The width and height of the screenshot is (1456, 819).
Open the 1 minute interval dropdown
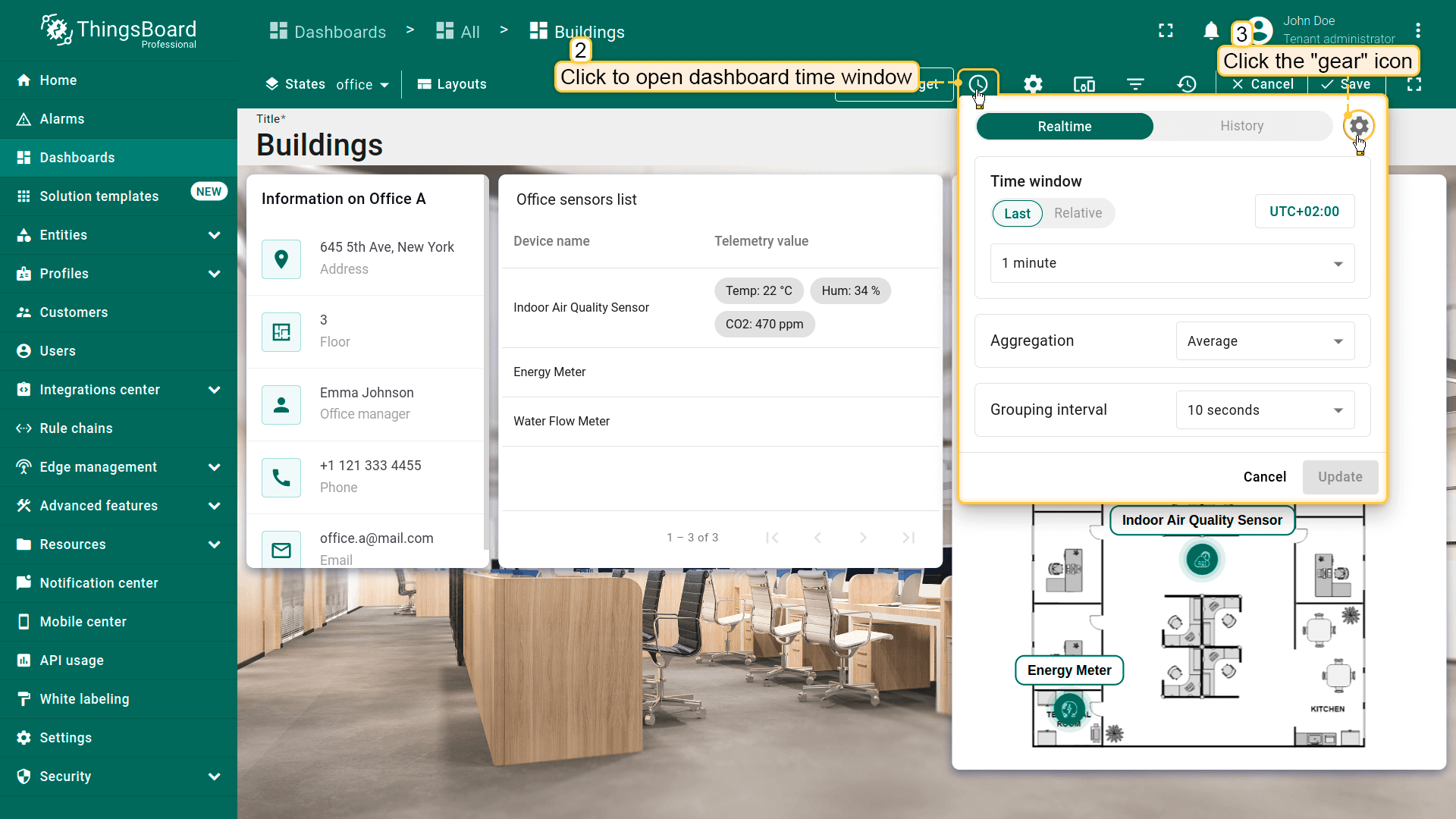[x=1172, y=263]
